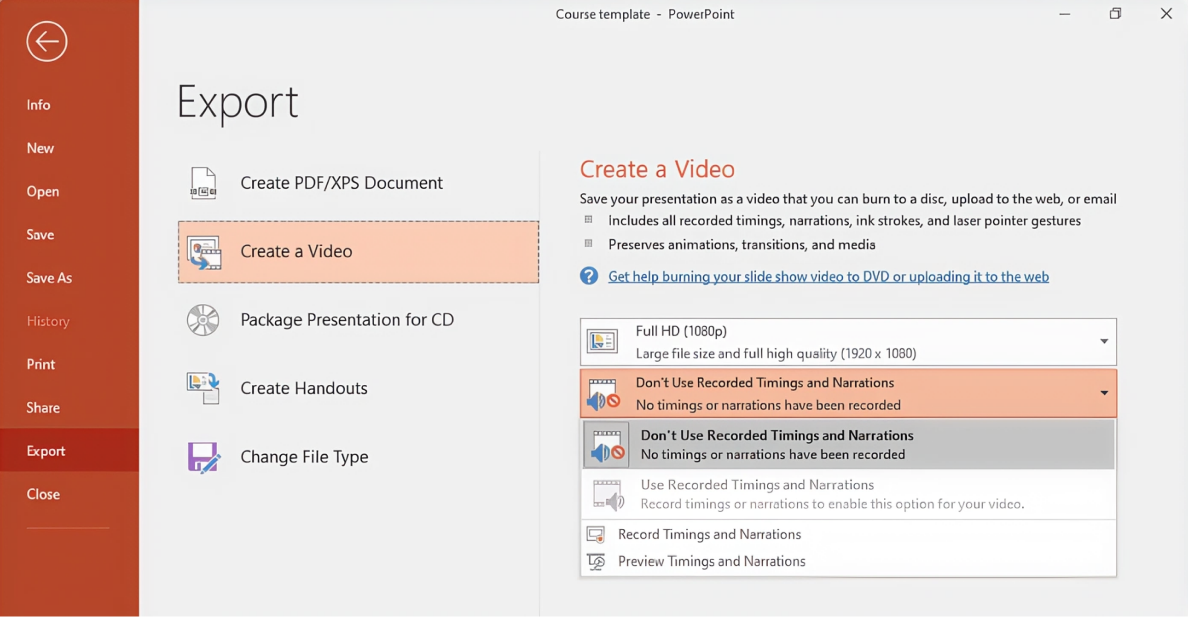Click the Close option to close the presentation
Image resolution: width=1188 pixels, height=617 pixels.
tap(43, 493)
